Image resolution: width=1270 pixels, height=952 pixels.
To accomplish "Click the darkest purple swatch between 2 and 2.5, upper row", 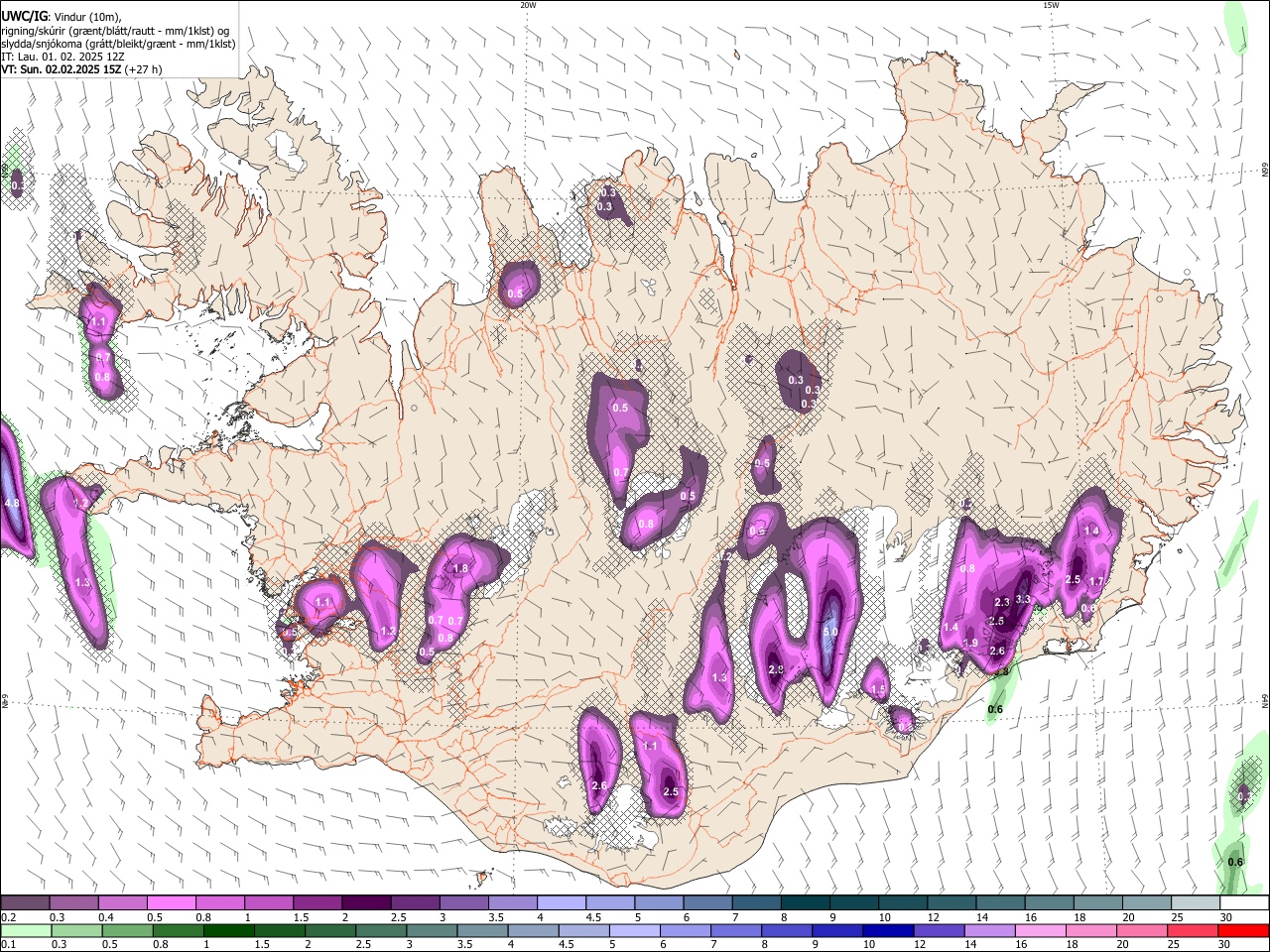I will pyautogui.click(x=366, y=902).
